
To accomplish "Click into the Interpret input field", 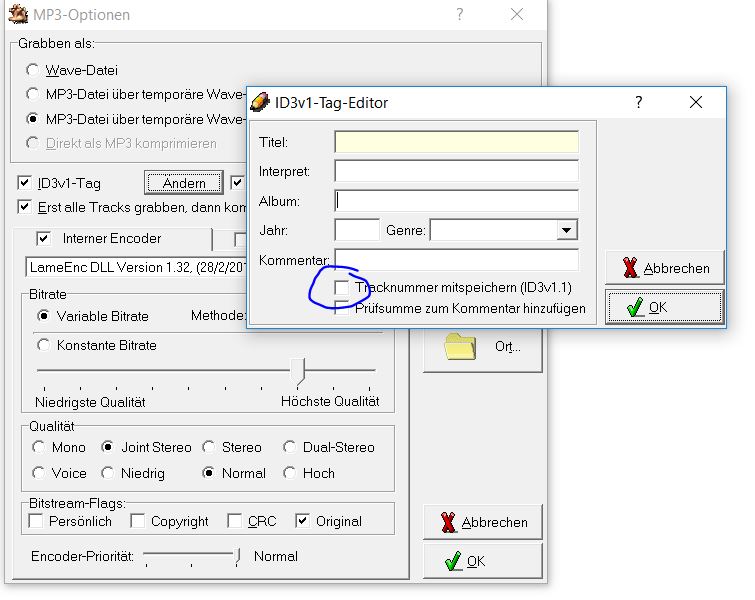I will (x=456, y=171).
